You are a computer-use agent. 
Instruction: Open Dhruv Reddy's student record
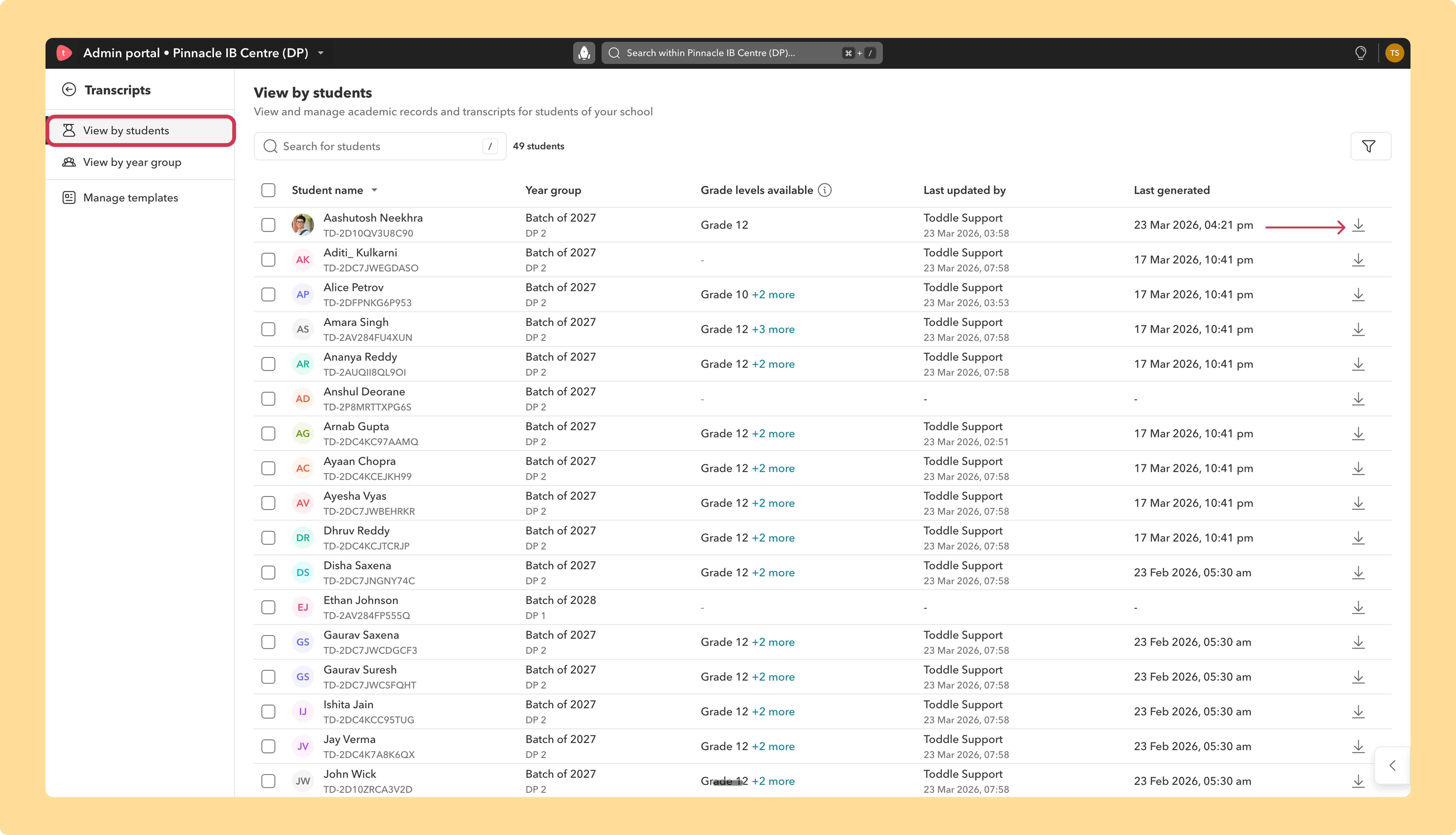(356, 531)
